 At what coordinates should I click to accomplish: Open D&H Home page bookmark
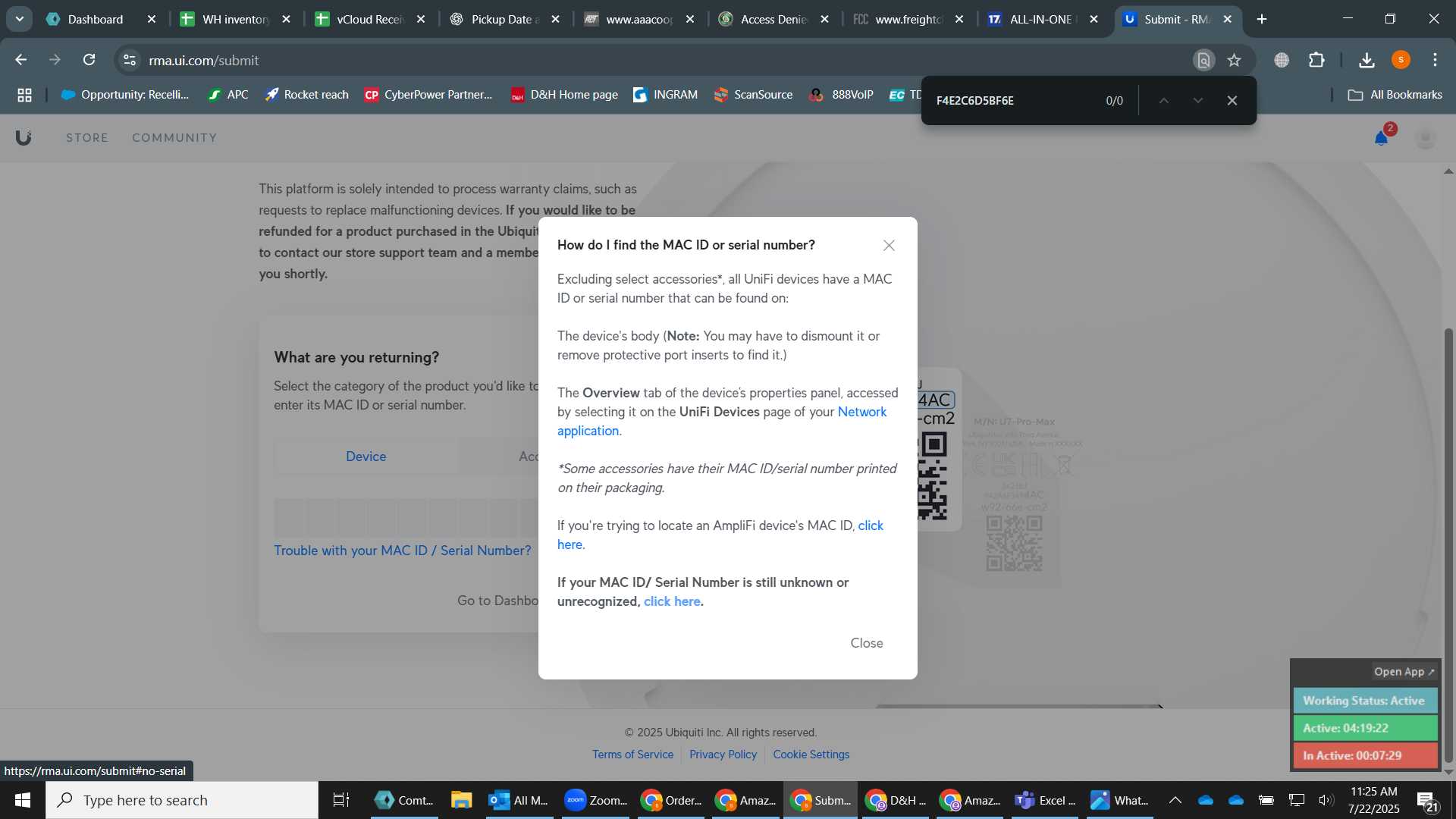(x=564, y=95)
